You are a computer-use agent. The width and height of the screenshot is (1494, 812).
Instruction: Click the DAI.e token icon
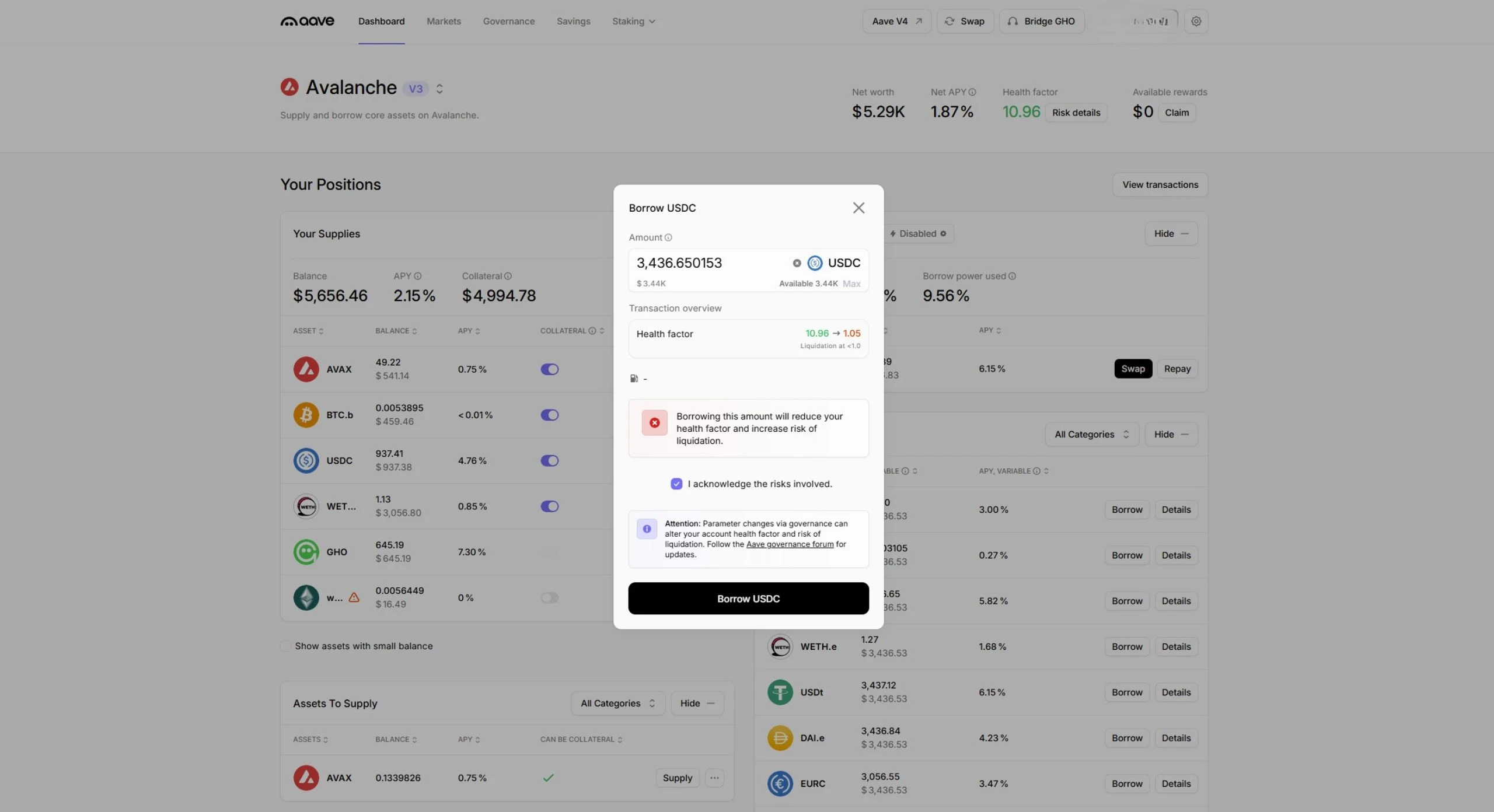(x=780, y=738)
